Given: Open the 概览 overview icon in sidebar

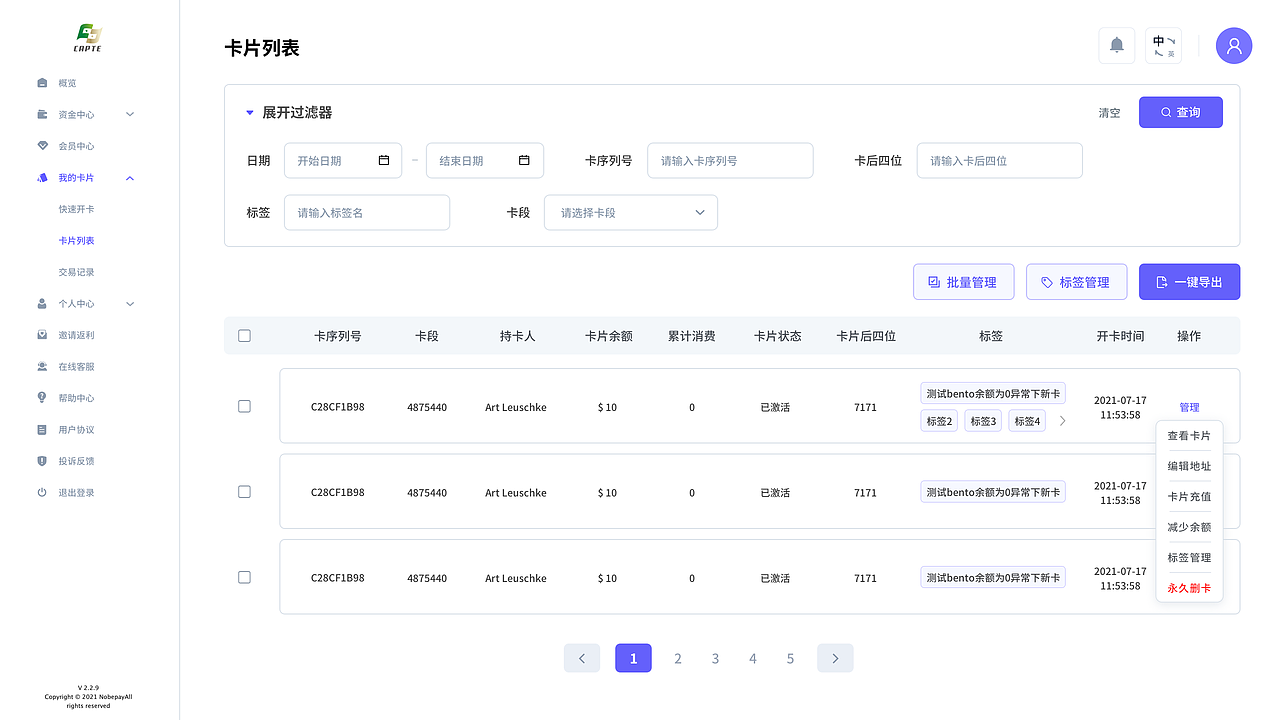Looking at the screenshot, I should (x=40, y=83).
